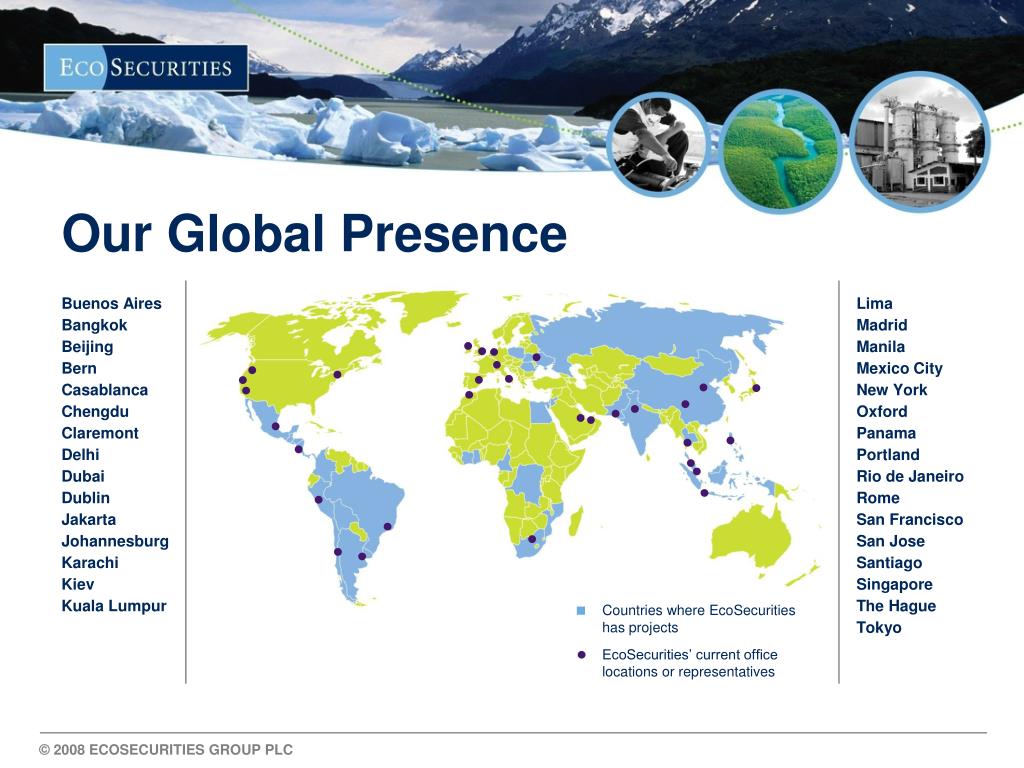Click the Mexico City office dot
The image size is (1024, 768).
tap(276, 426)
